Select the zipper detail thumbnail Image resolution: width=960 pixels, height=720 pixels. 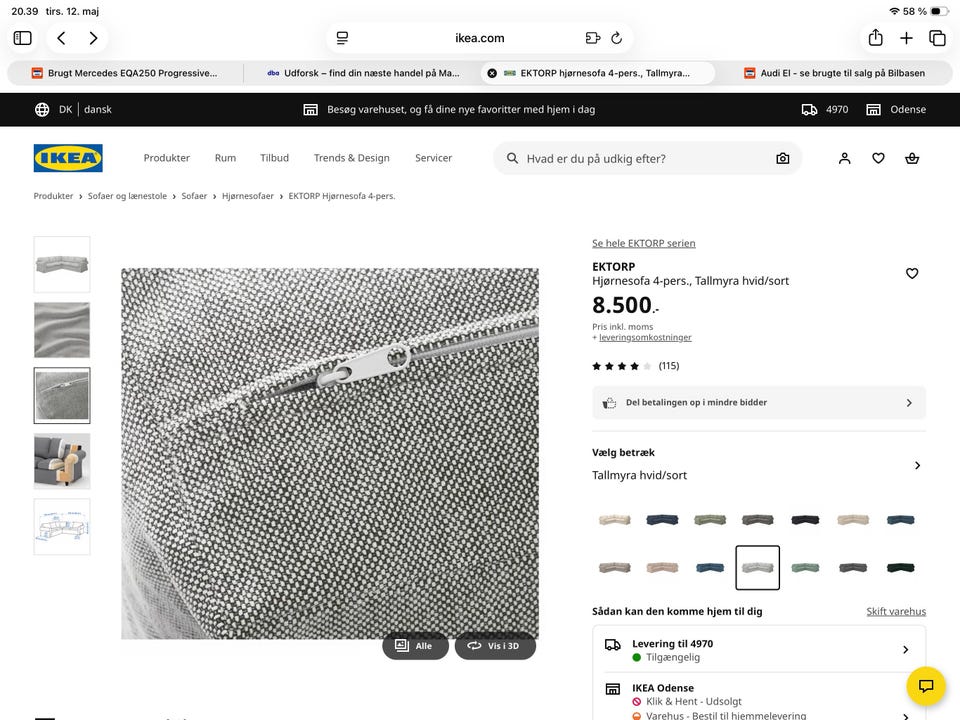click(x=62, y=396)
